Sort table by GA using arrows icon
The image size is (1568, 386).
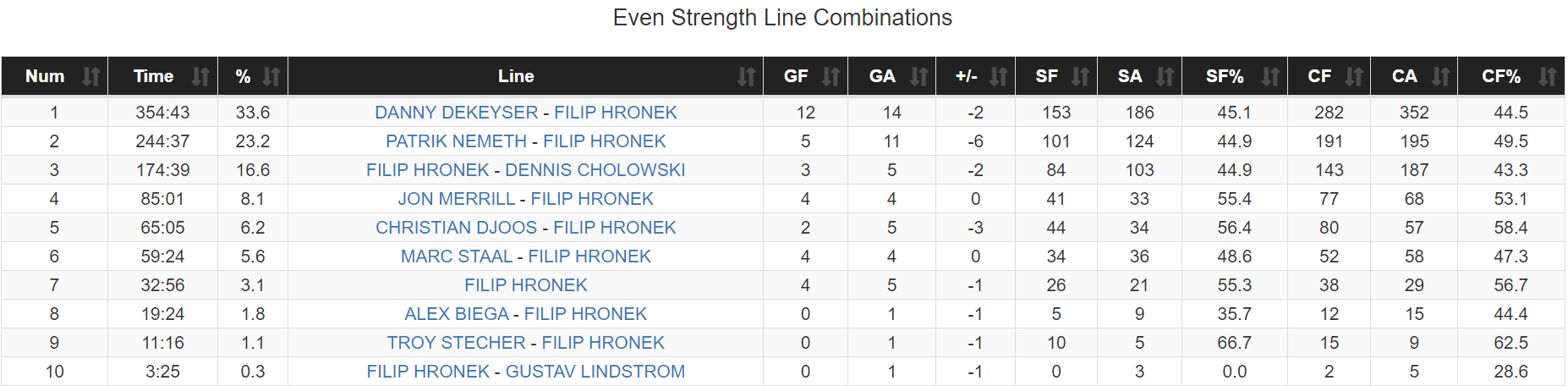click(918, 77)
